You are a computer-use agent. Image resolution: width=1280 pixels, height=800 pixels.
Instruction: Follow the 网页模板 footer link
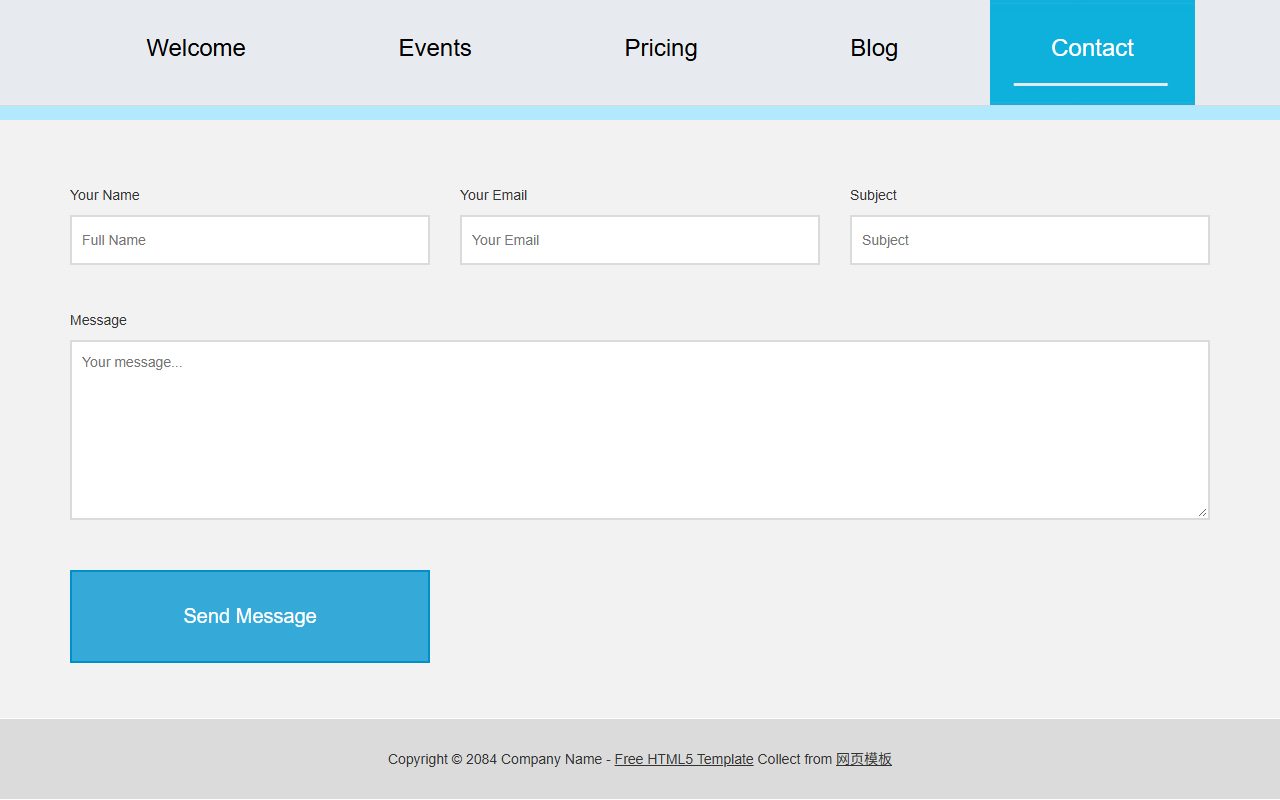(x=864, y=759)
